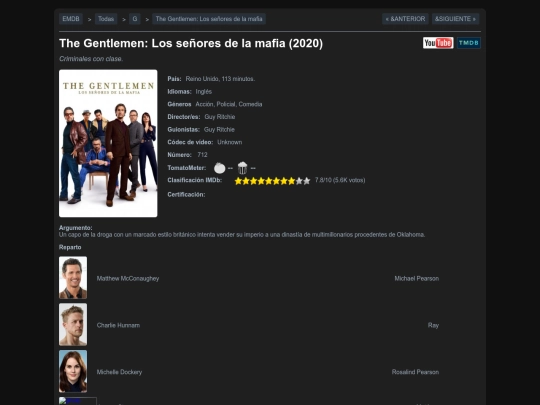540x405 pixels.
Task: Click the Charlie Hunnam name
Action: tap(118, 325)
